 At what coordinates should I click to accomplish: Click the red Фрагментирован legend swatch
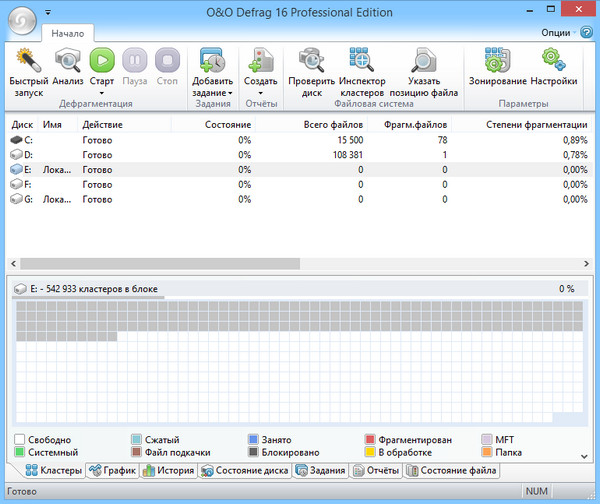370,439
